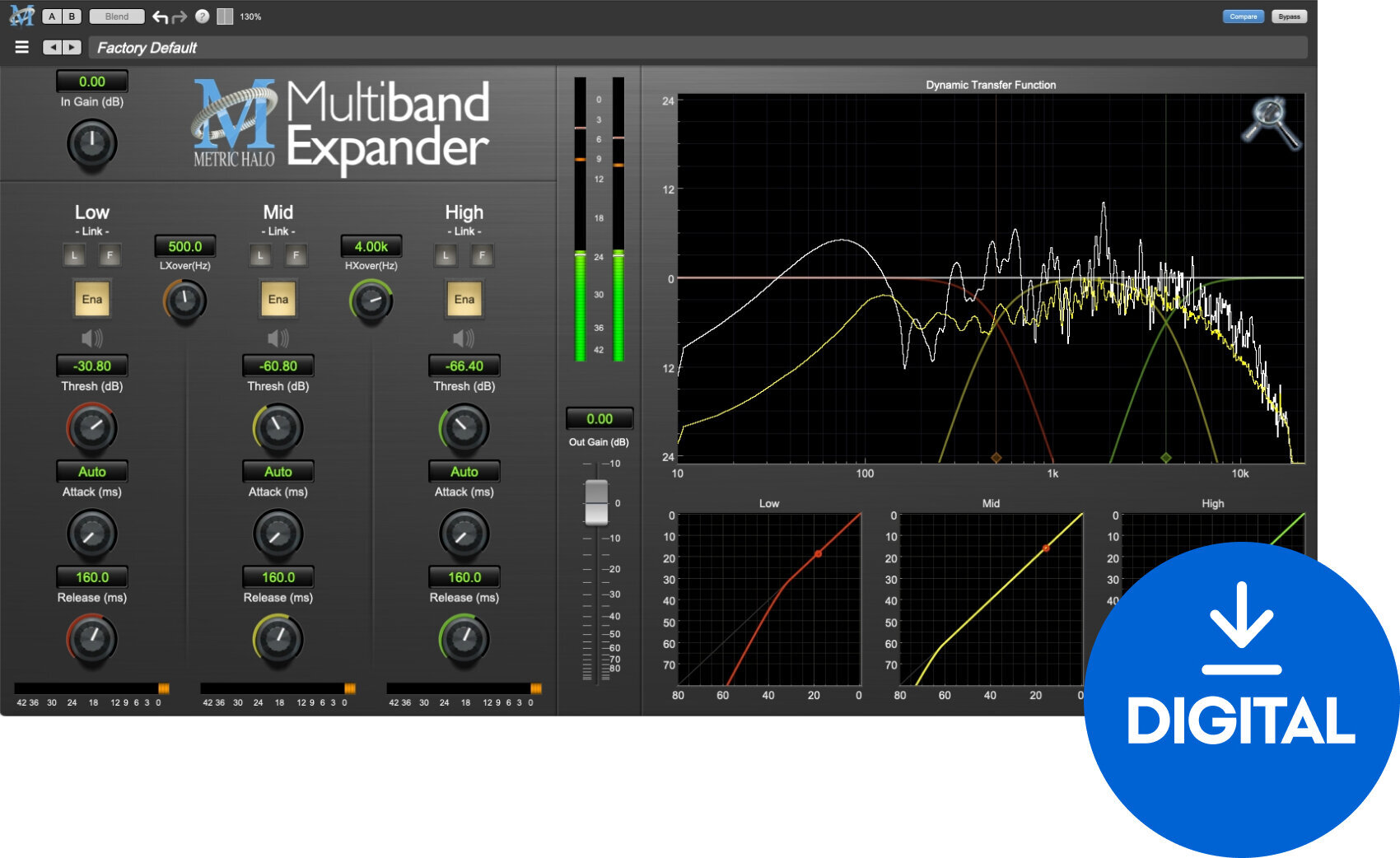Screen dimensions: 1400x858
Task: Click High Thresh value -66.40
Action: [x=464, y=366]
